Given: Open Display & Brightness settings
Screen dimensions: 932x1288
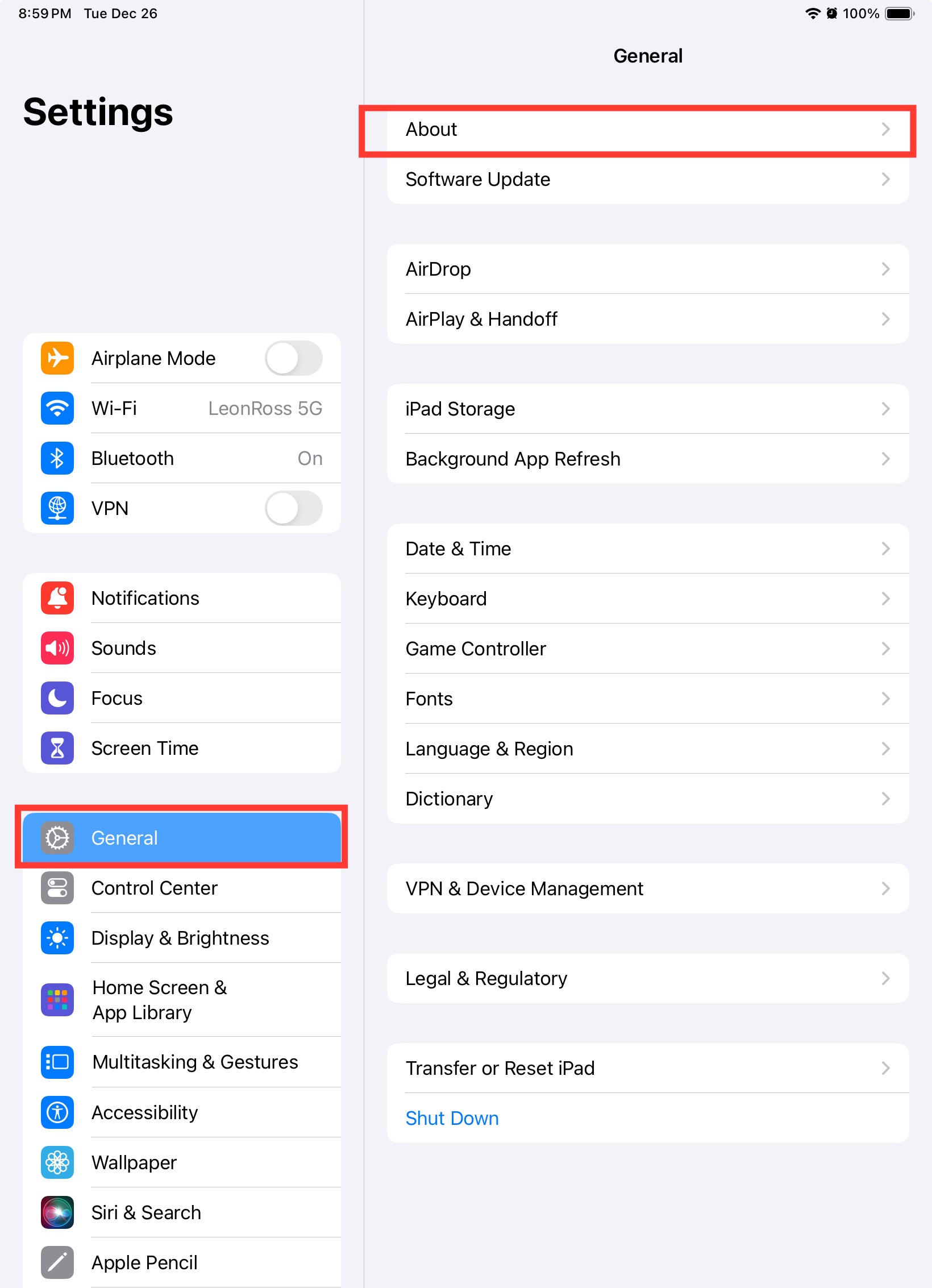Looking at the screenshot, I should coord(182,938).
